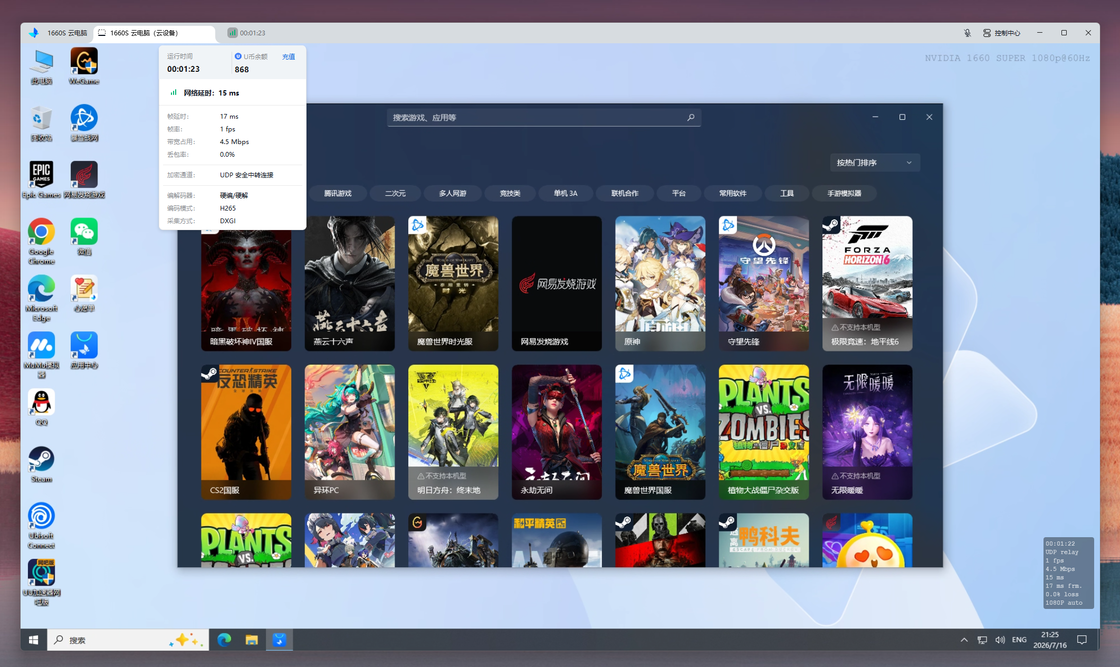Viewport: 1120px width, 667px height.
Task: Click the search magnifier in the game library
Action: click(691, 118)
